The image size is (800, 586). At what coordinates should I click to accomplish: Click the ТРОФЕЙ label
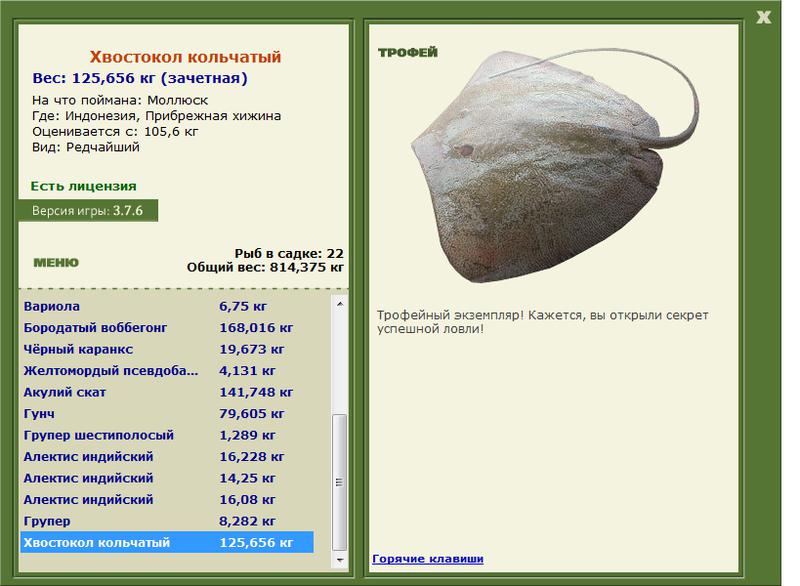408,53
